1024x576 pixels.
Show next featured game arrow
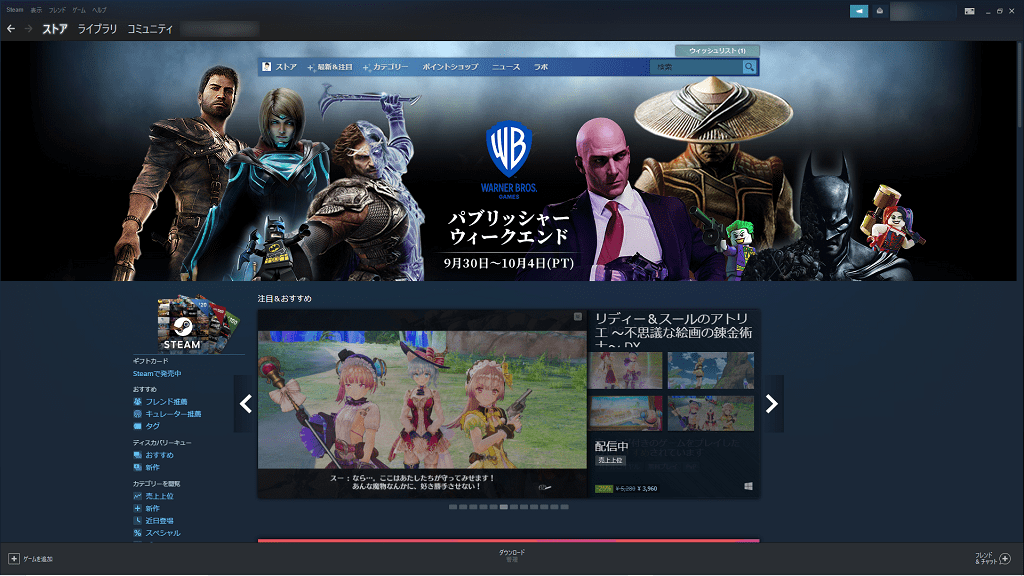(771, 404)
